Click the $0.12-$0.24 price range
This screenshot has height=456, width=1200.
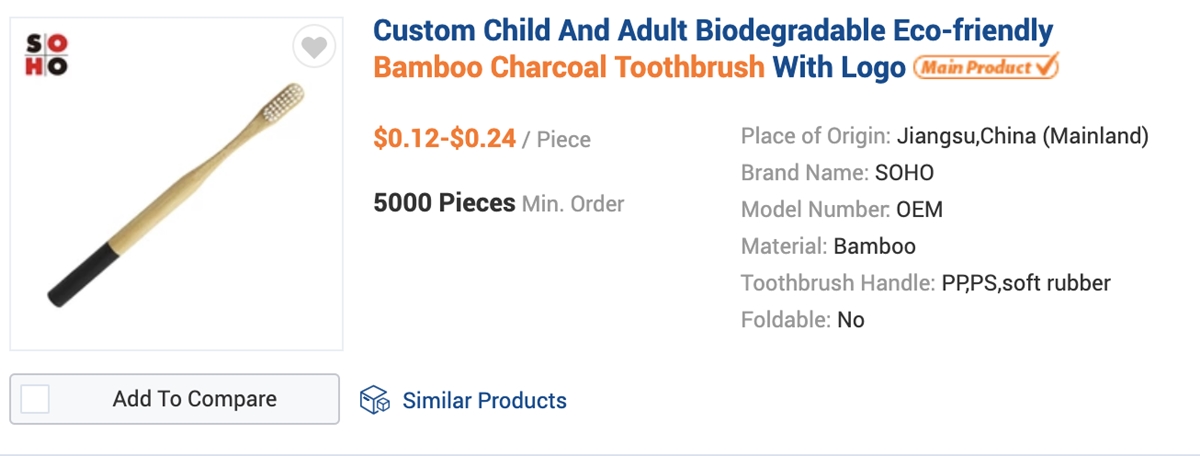point(445,139)
